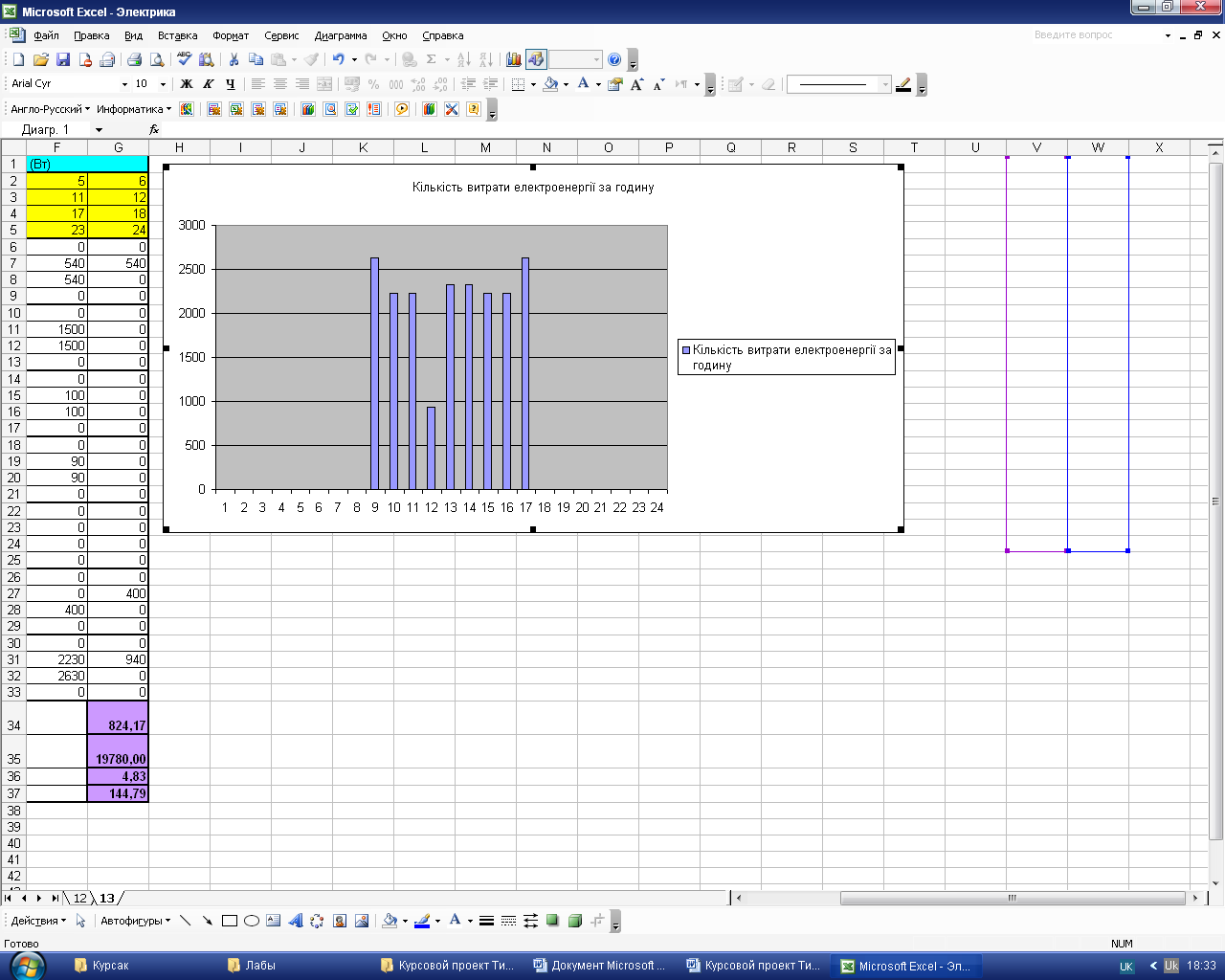The width and height of the screenshot is (1225, 980).
Task: Click the fill color paint bucket
Action: click(550, 84)
